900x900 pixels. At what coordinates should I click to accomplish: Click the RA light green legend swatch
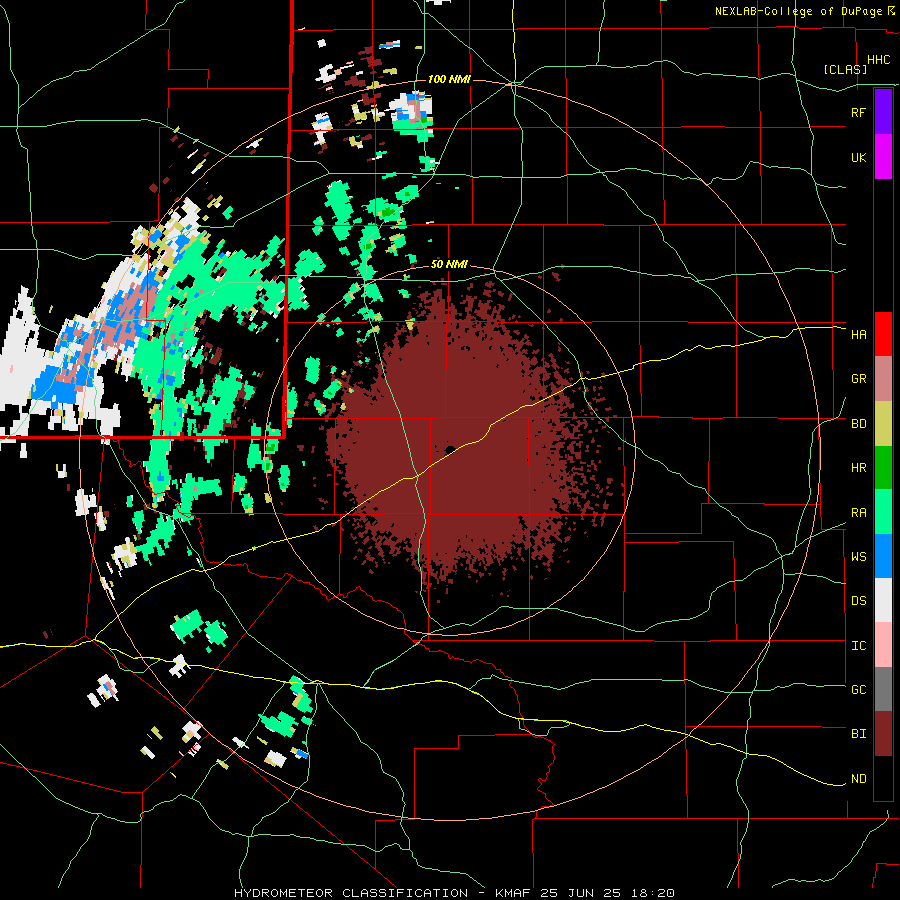pyautogui.click(x=883, y=512)
